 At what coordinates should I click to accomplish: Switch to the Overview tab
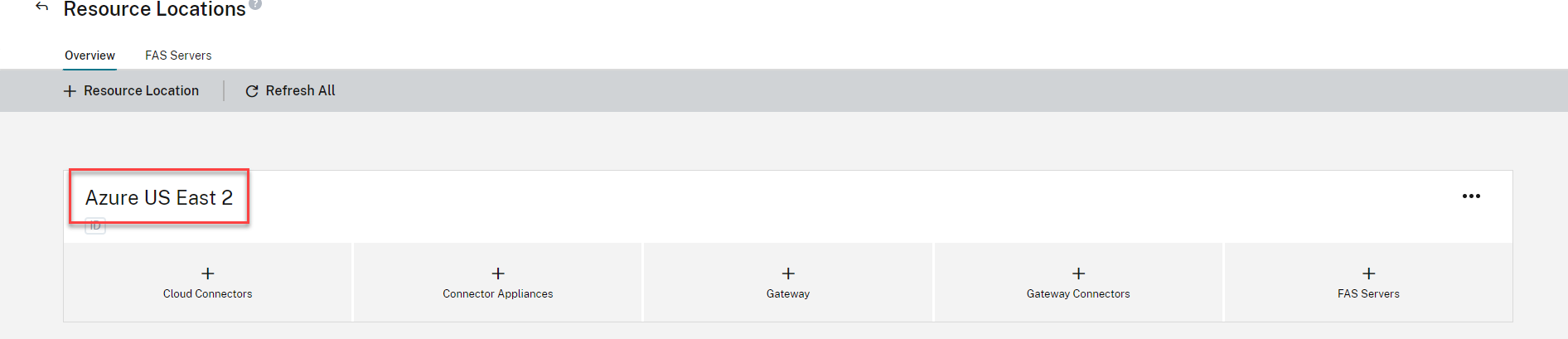pos(90,56)
